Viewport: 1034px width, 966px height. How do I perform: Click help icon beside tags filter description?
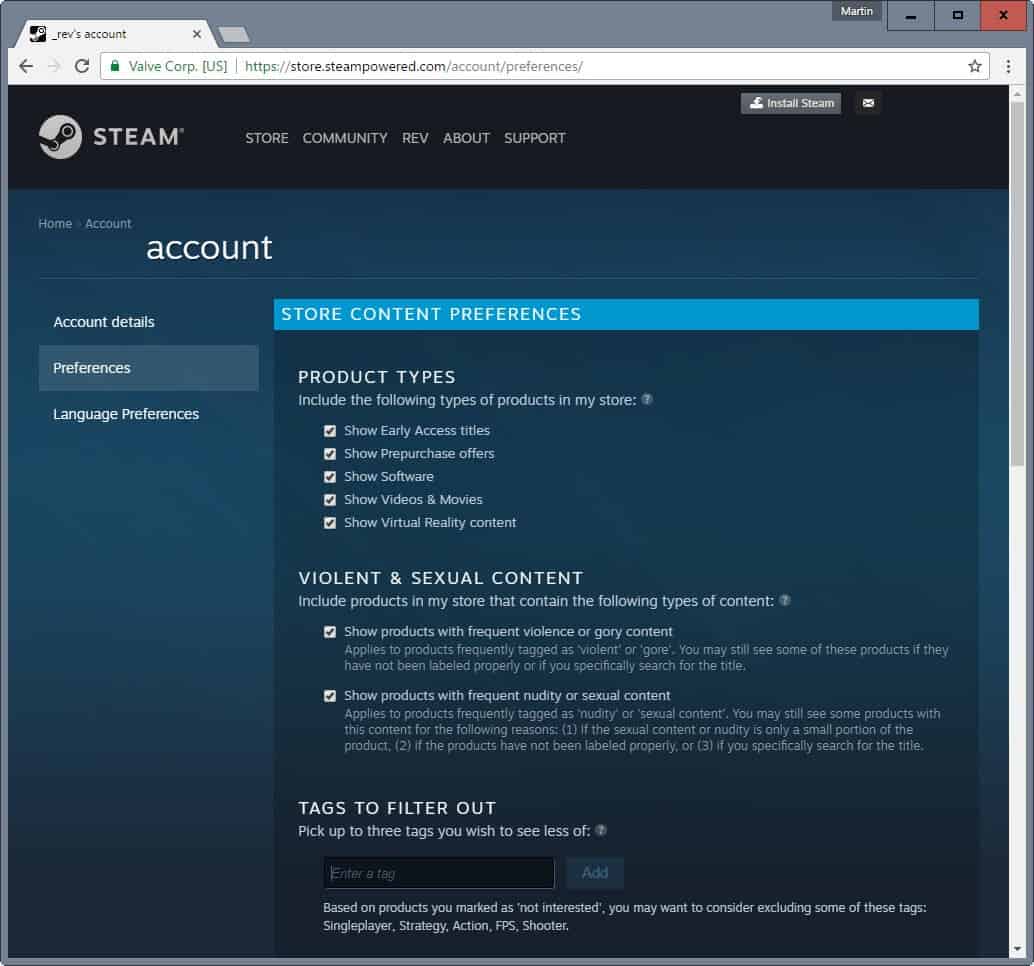pyautogui.click(x=600, y=830)
